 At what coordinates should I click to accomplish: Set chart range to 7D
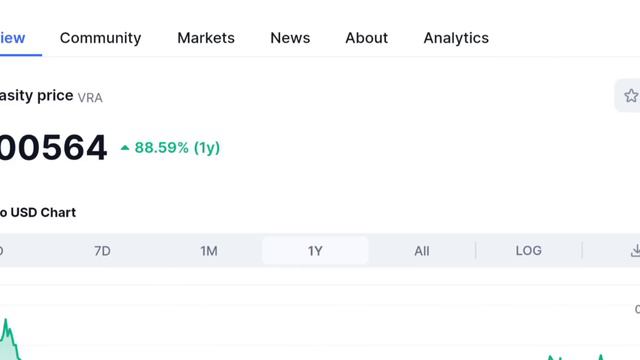102,251
